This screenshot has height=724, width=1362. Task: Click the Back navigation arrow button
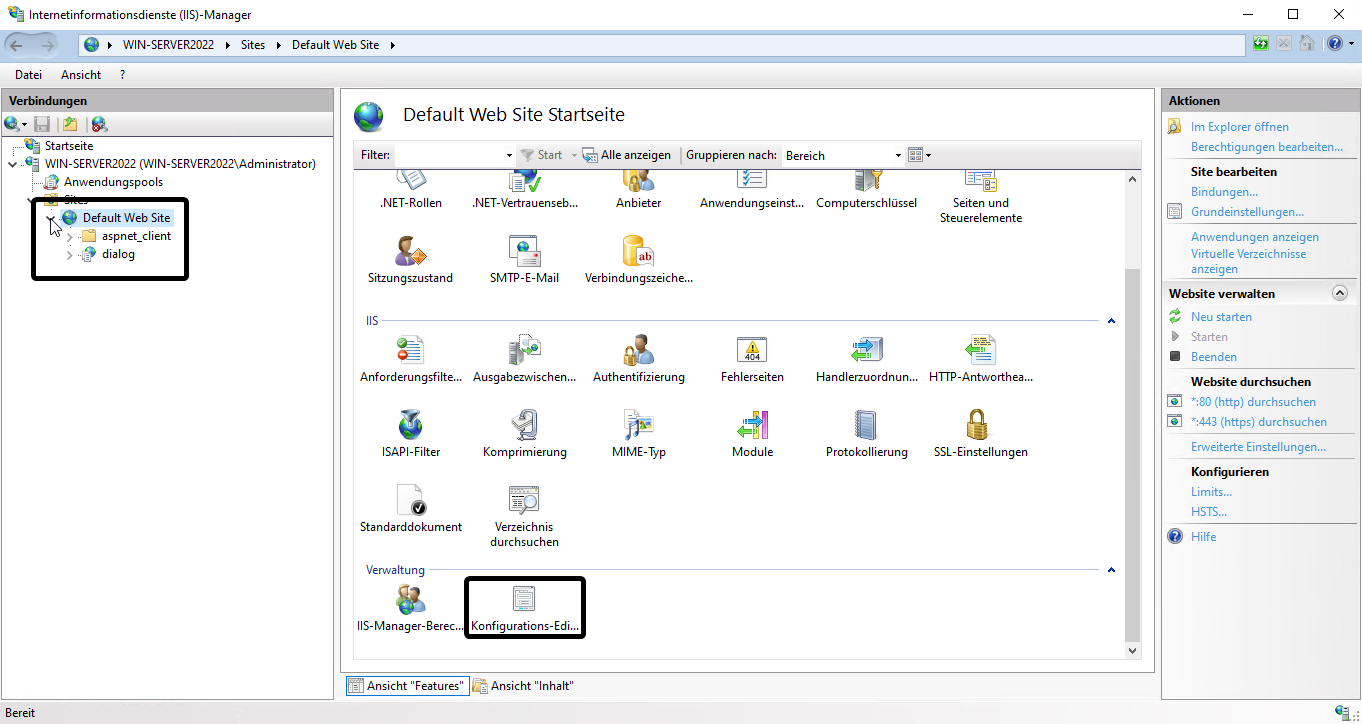16,45
